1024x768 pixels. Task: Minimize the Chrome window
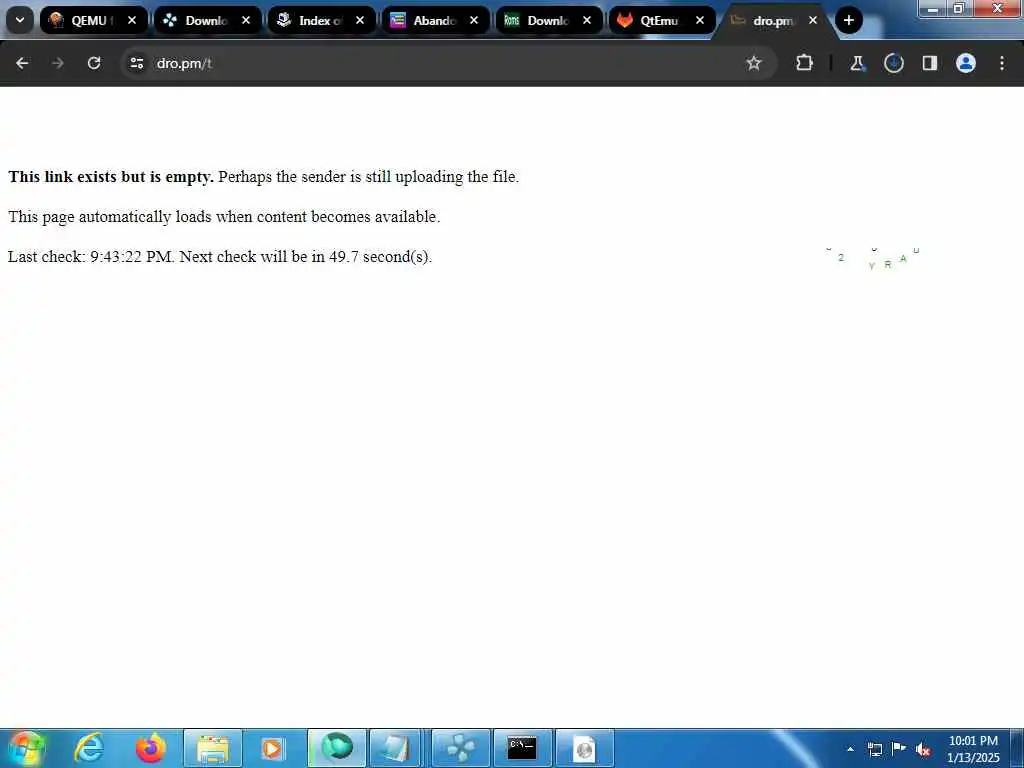point(933,8)
